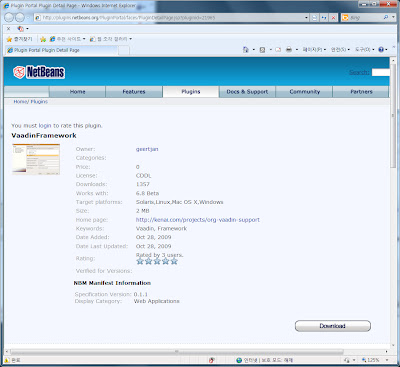Image resolution: width=400 pixels, height=367 pixels.
Task: Open the address bar history dropdown
Action: click(306, 18)
